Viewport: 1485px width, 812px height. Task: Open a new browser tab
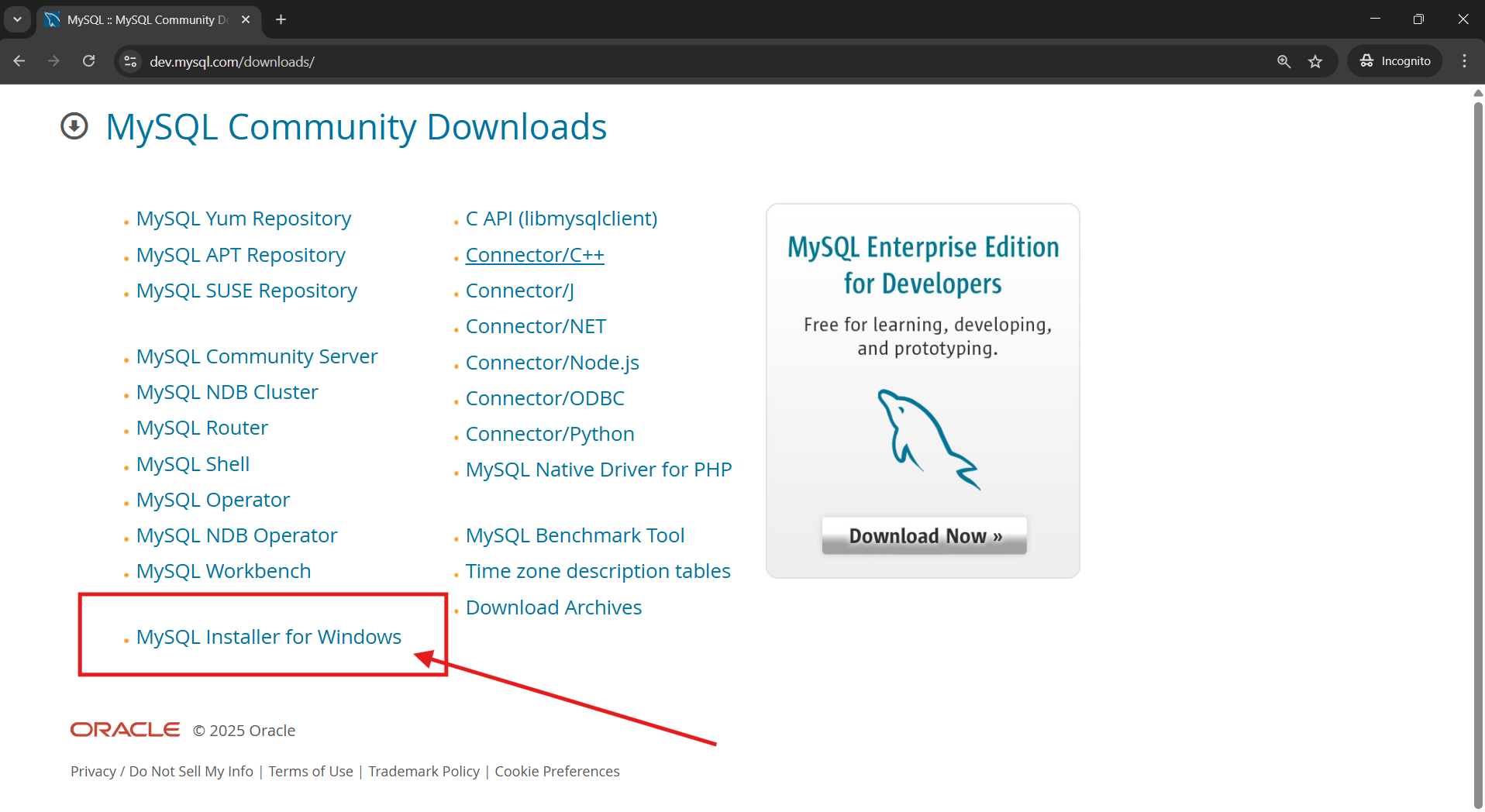(x=281, y=19)
